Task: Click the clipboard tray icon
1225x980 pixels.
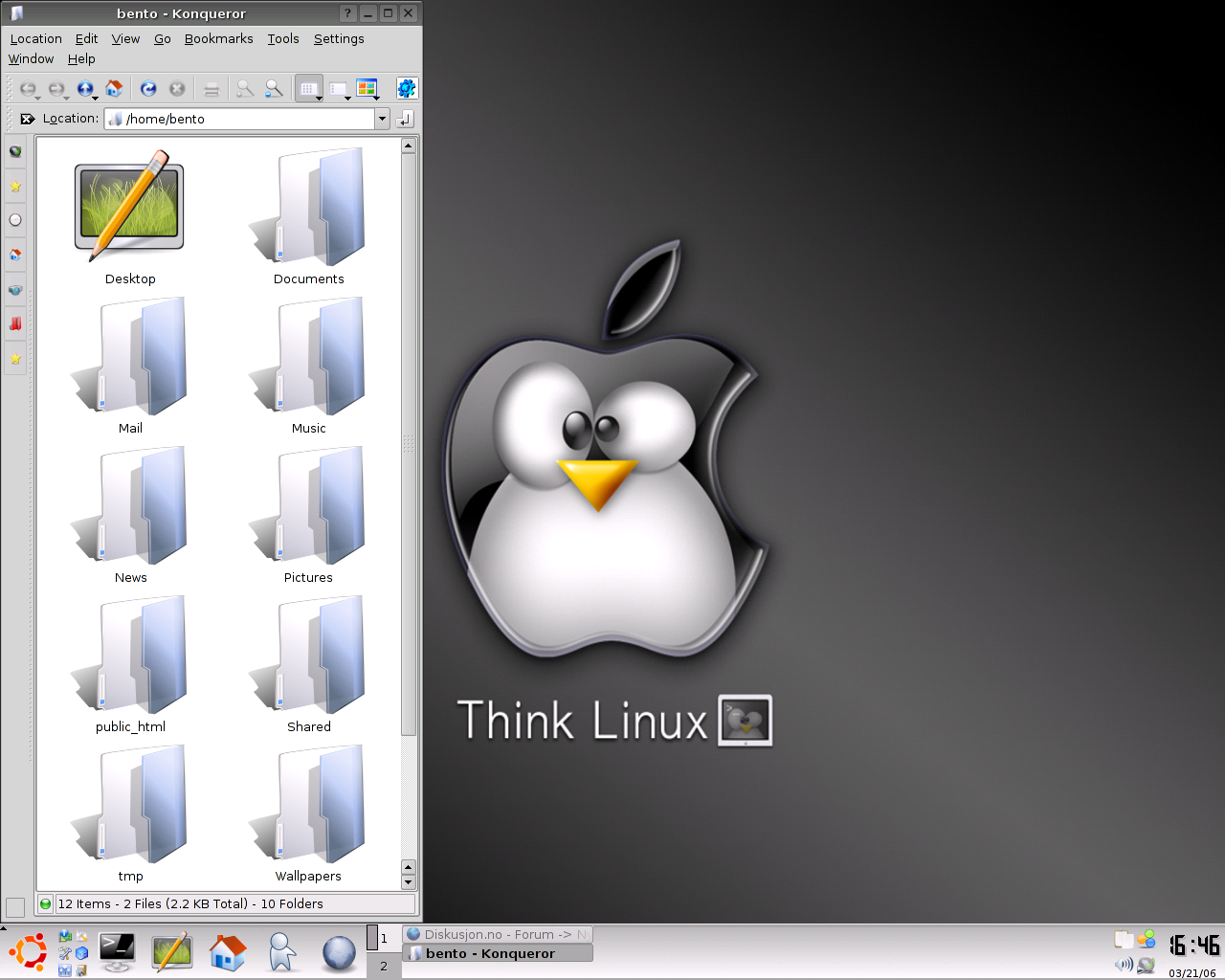Action: [x=1124, y=940]
